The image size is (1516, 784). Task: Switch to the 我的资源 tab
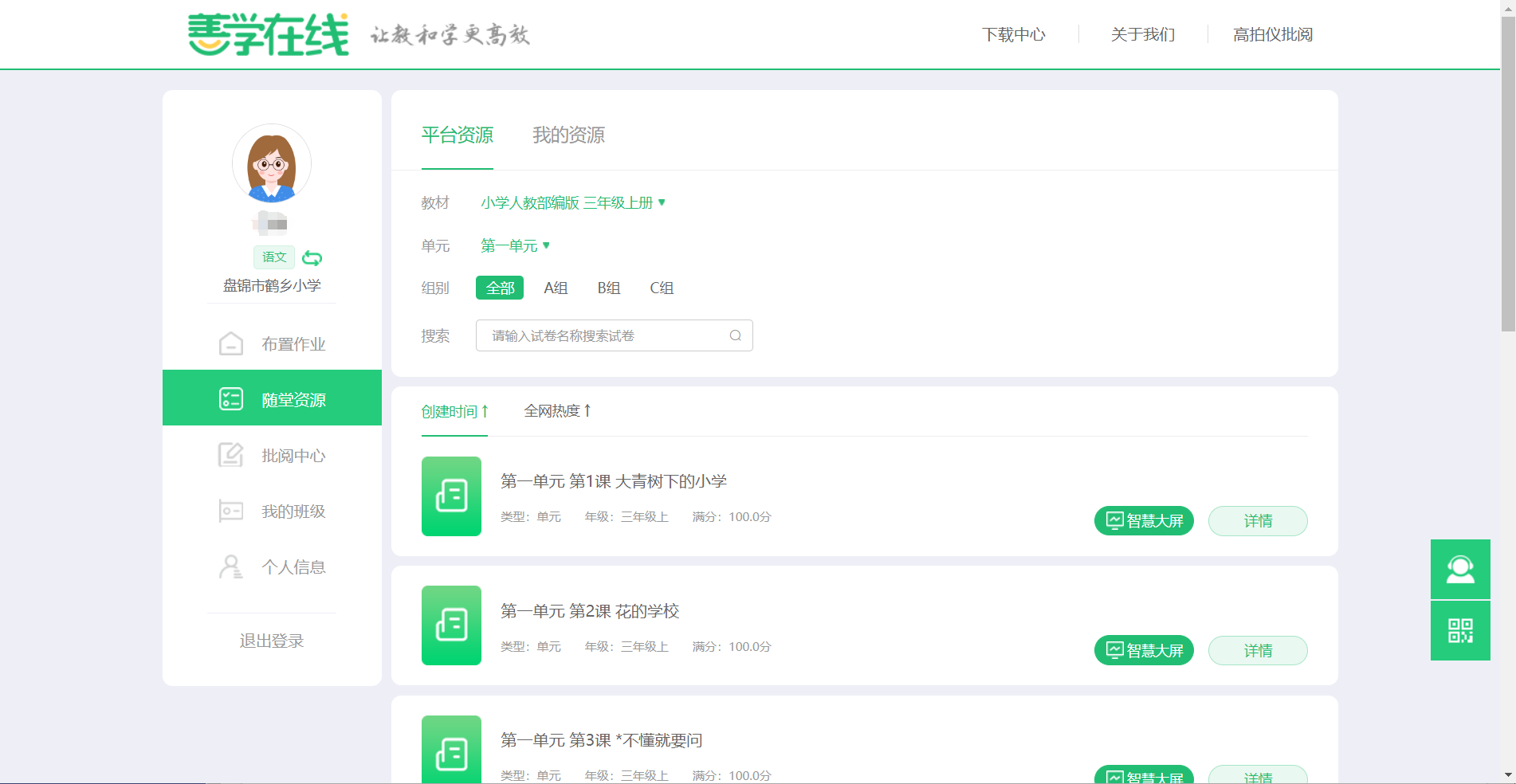point(568,135)
